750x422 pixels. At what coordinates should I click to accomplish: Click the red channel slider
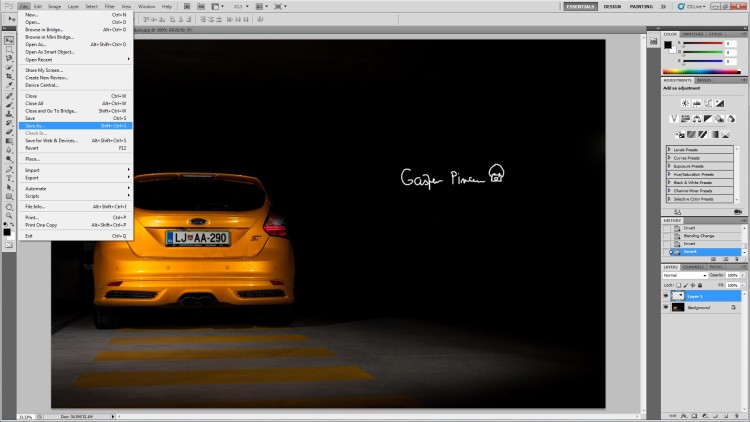point(703,44)
